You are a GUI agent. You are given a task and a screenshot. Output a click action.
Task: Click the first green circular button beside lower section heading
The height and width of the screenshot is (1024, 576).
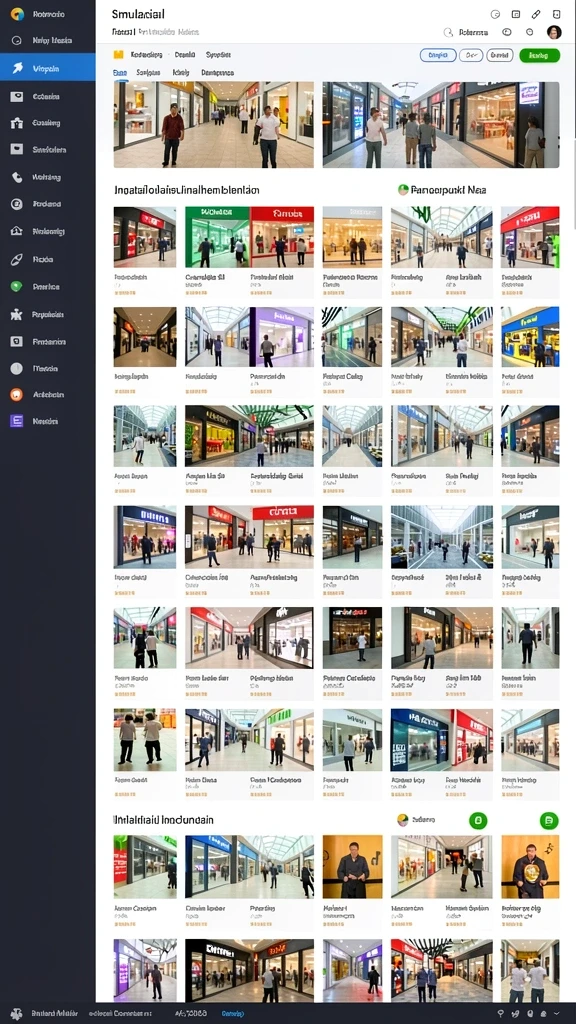tap(478, 820)
